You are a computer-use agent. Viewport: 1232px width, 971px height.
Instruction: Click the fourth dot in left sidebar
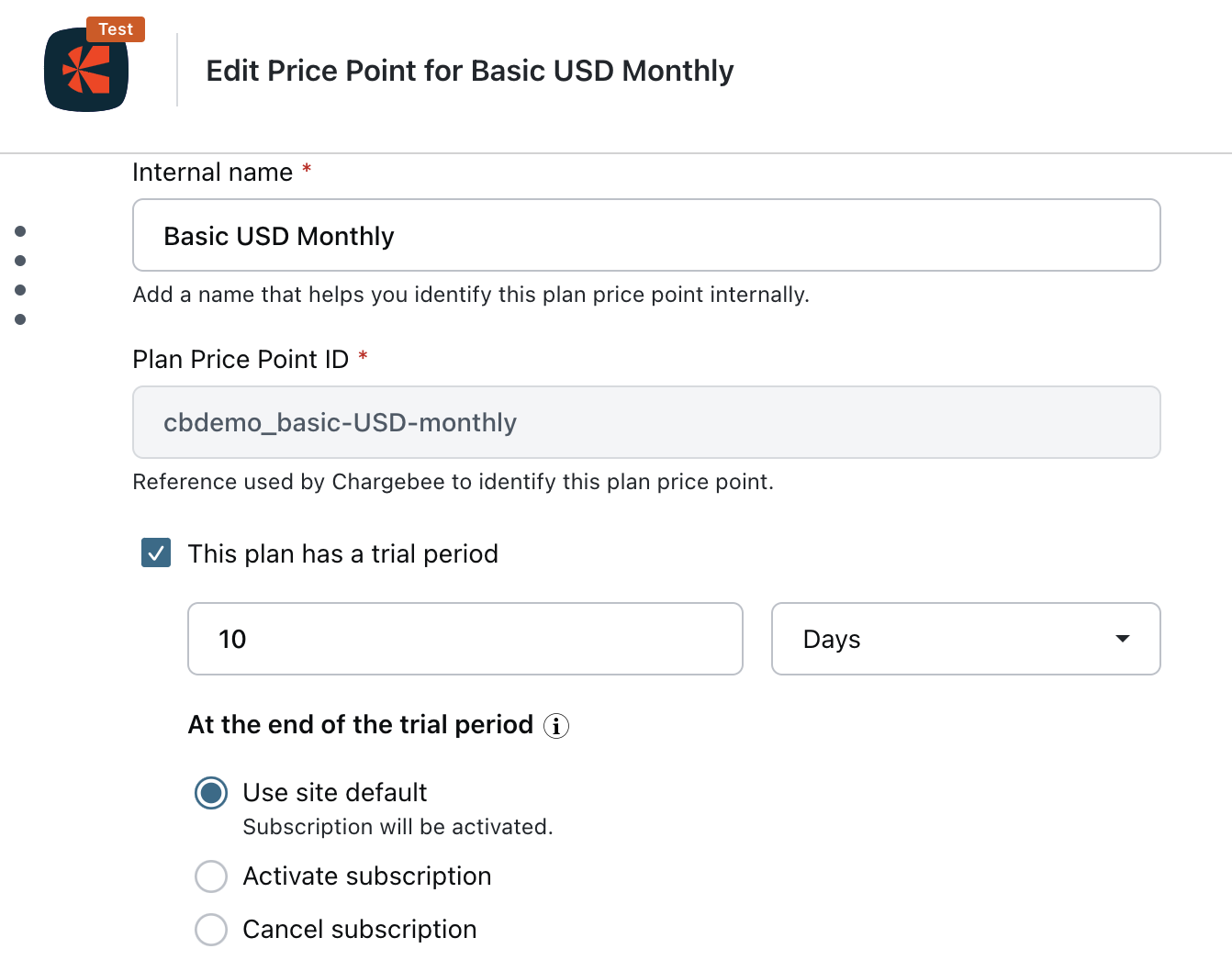click(20, 319)
